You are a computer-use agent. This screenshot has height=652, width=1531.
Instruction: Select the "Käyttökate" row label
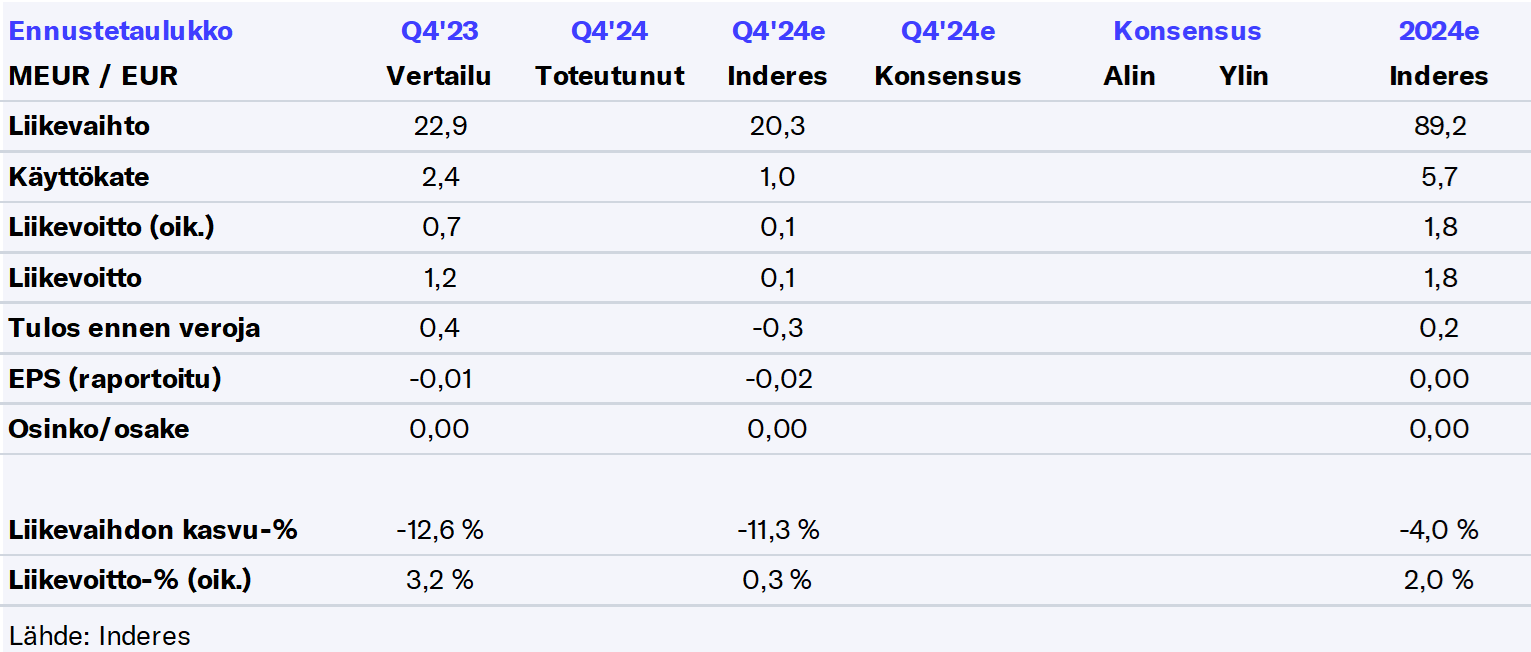click(79, 177)
